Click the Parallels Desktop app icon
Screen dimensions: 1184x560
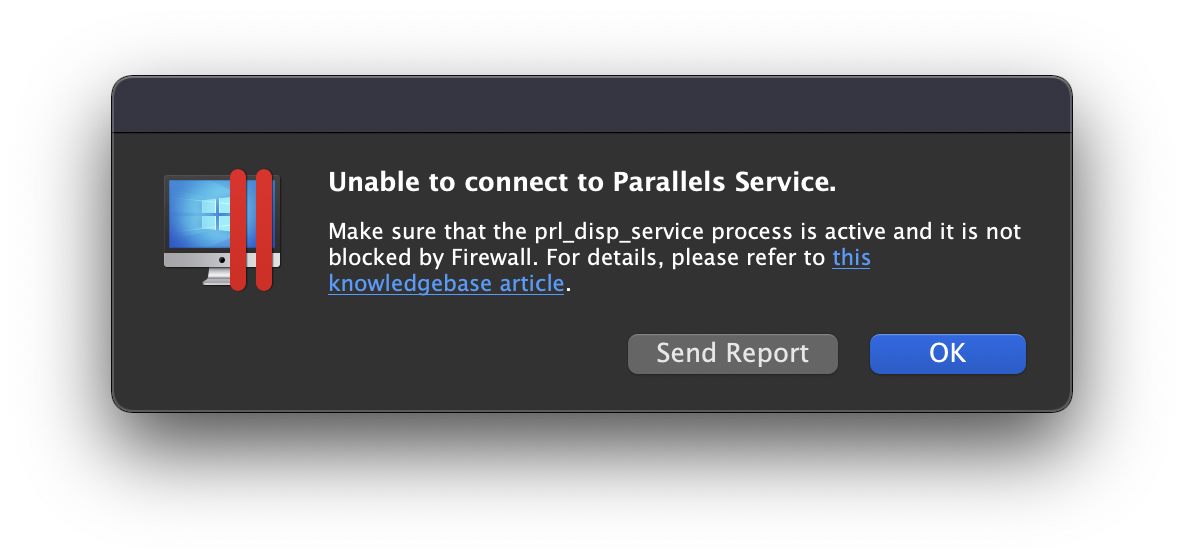222,230
